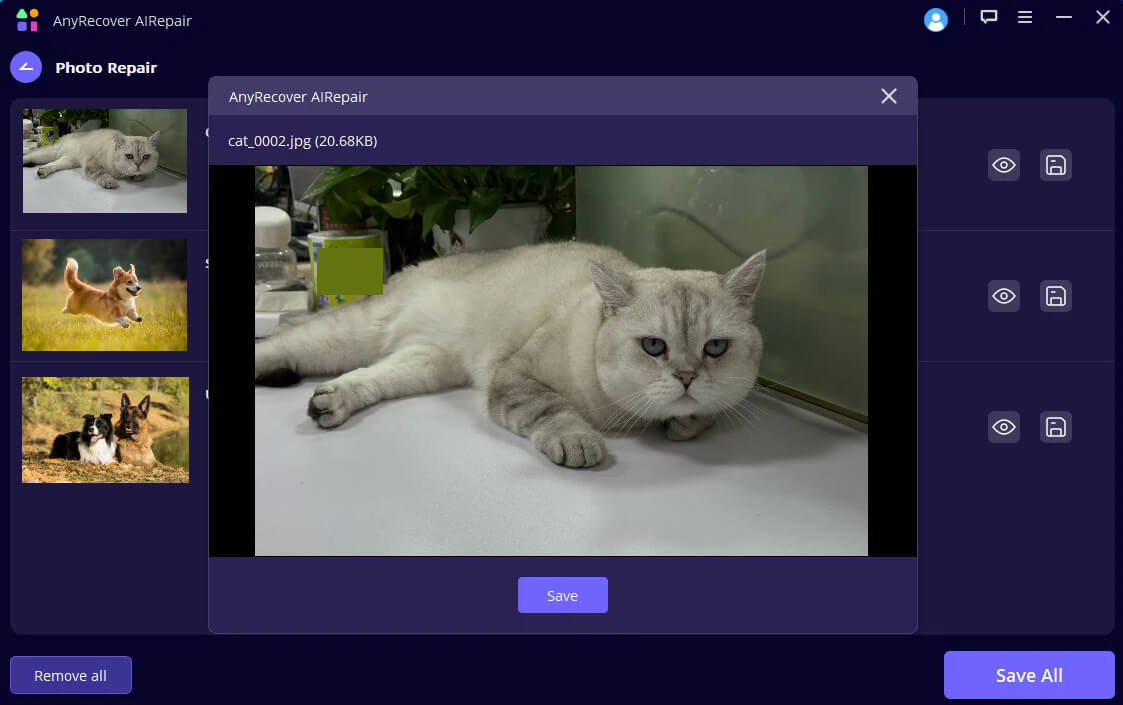
Task: Select the running corgi thumbnail
Action: coord(105,294)
